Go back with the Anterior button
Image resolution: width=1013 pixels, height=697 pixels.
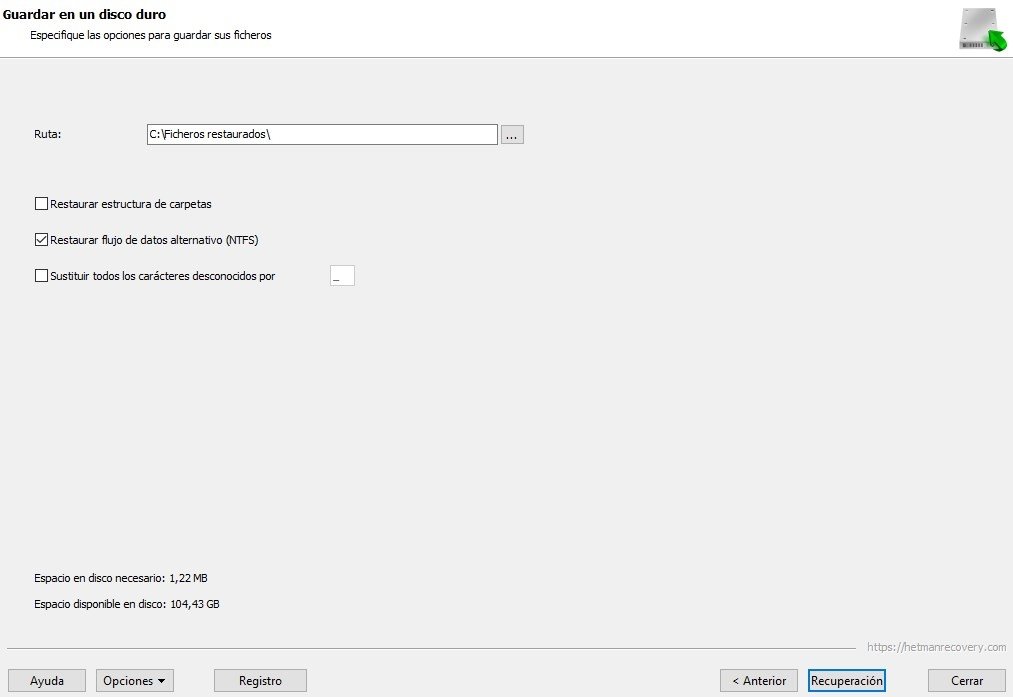759,681
